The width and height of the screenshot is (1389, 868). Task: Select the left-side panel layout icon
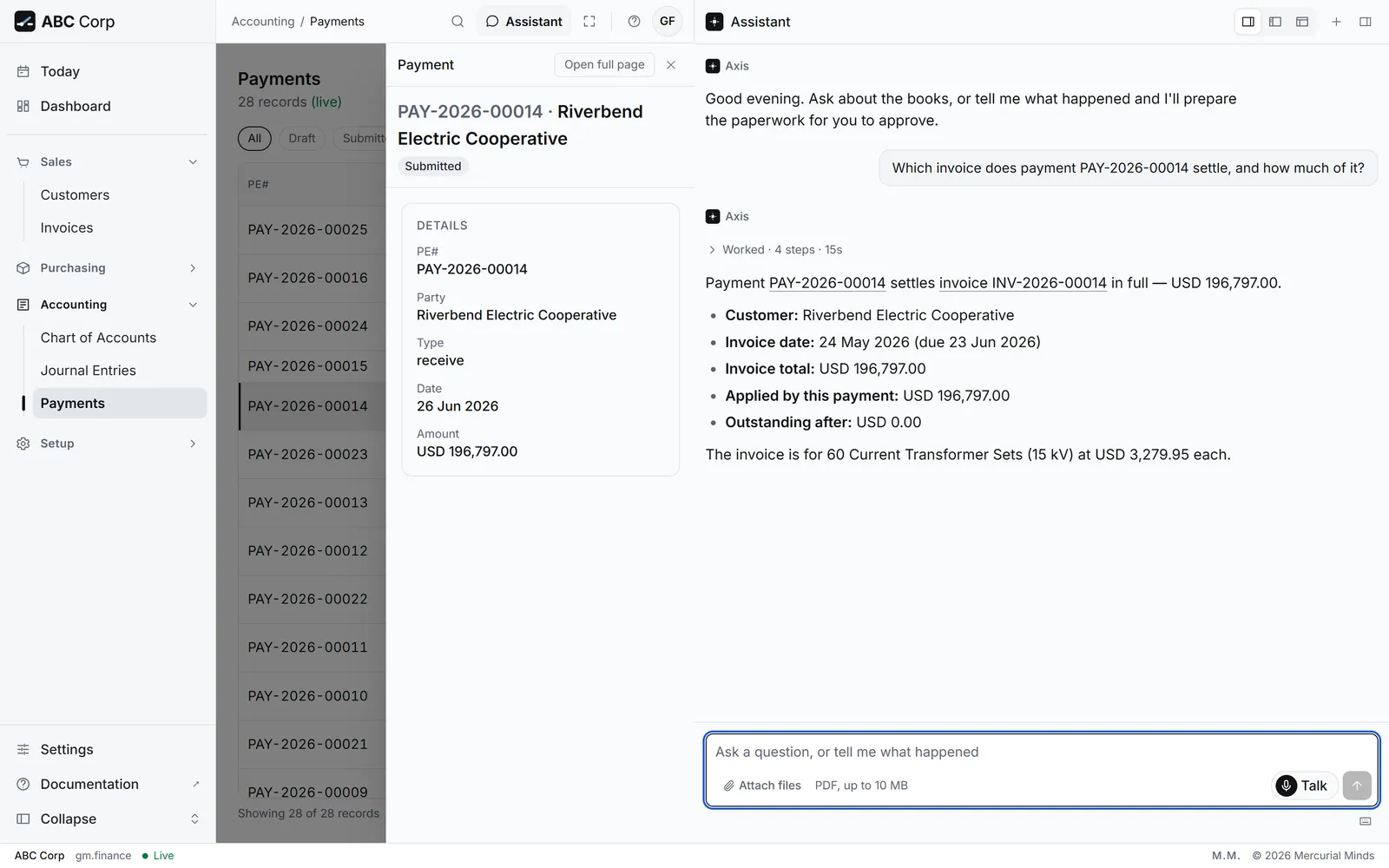(x=1275, y=22)
